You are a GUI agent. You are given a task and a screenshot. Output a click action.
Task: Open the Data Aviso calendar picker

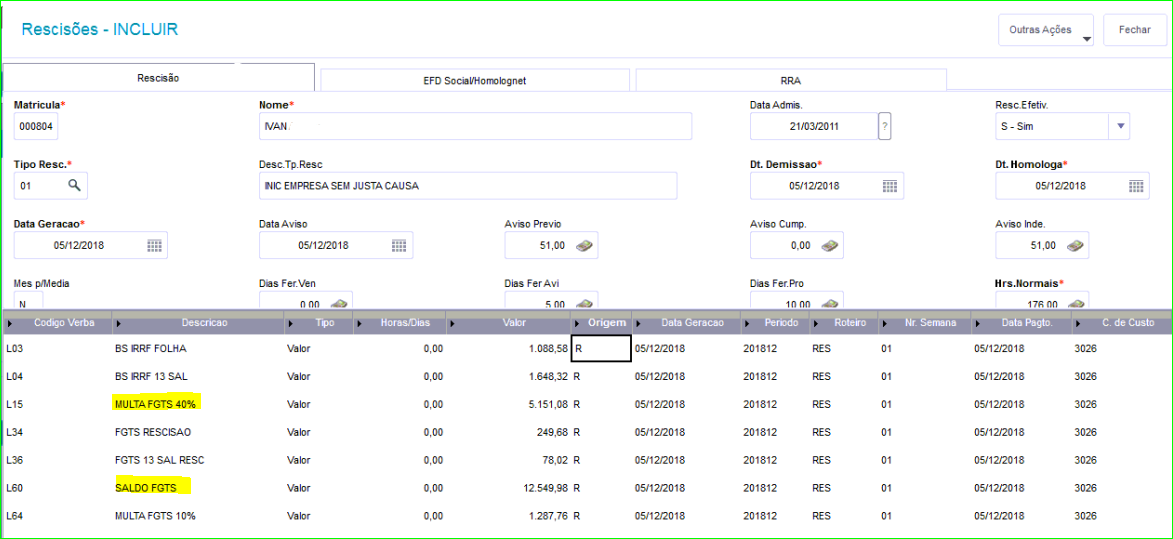[x=399, y=245]
